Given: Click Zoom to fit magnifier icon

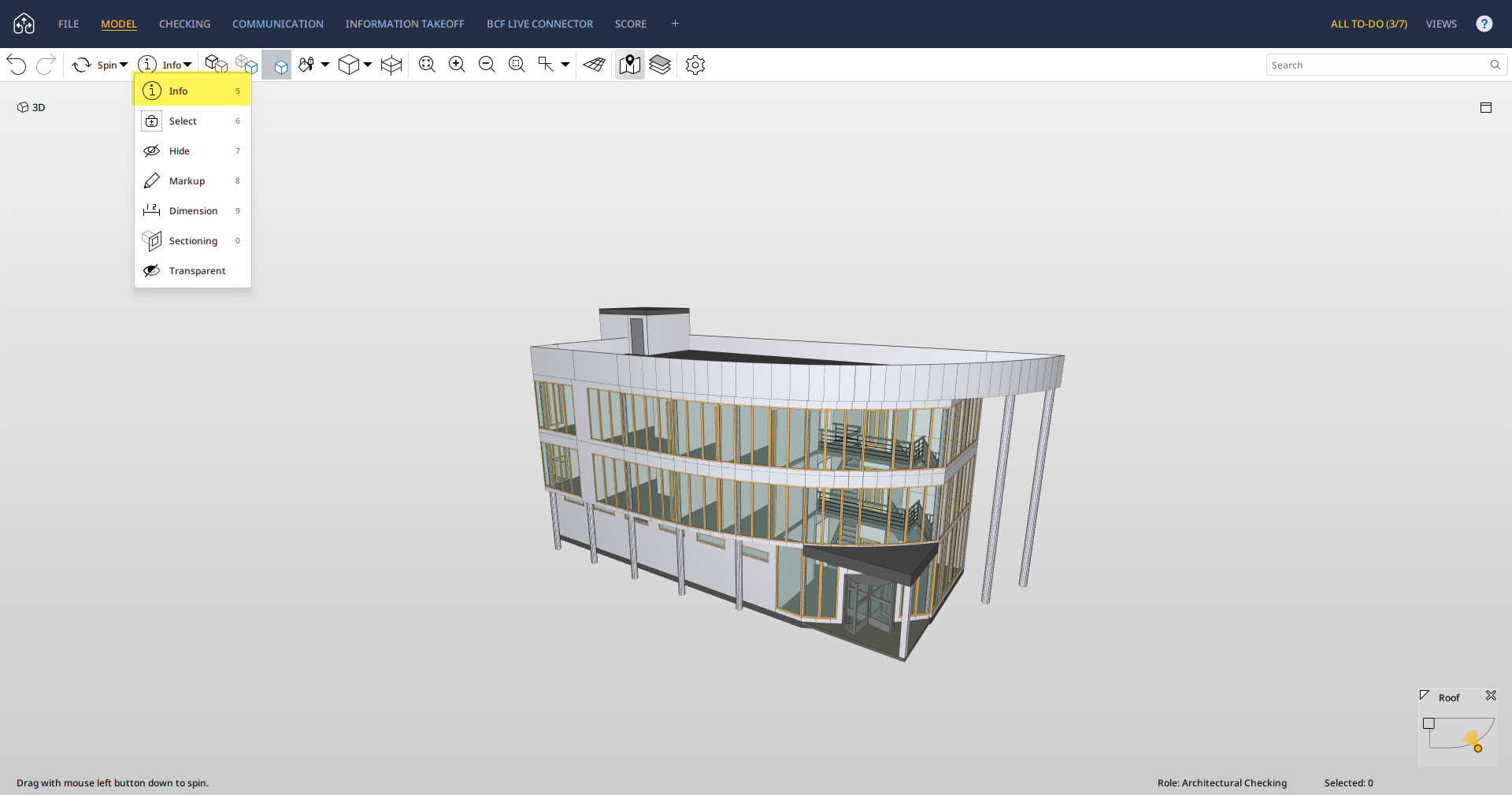Looking at the screenshot, I should coord(427,65).
